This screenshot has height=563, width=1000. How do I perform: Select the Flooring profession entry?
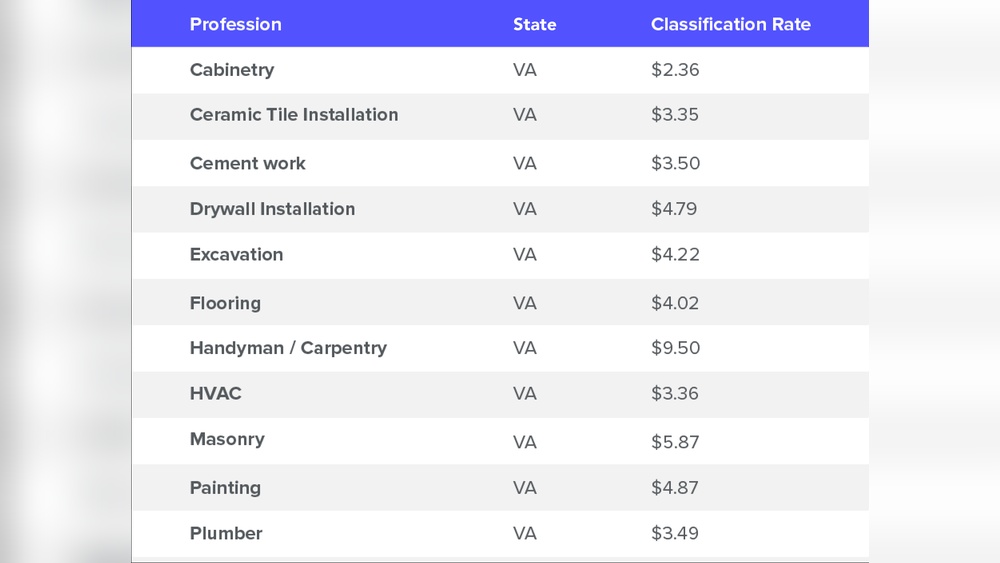225,303
